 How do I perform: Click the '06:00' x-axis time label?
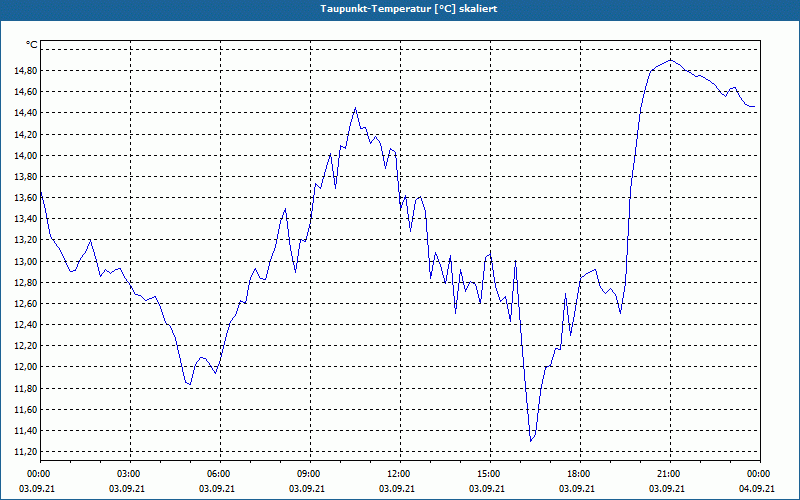(220, 473)
